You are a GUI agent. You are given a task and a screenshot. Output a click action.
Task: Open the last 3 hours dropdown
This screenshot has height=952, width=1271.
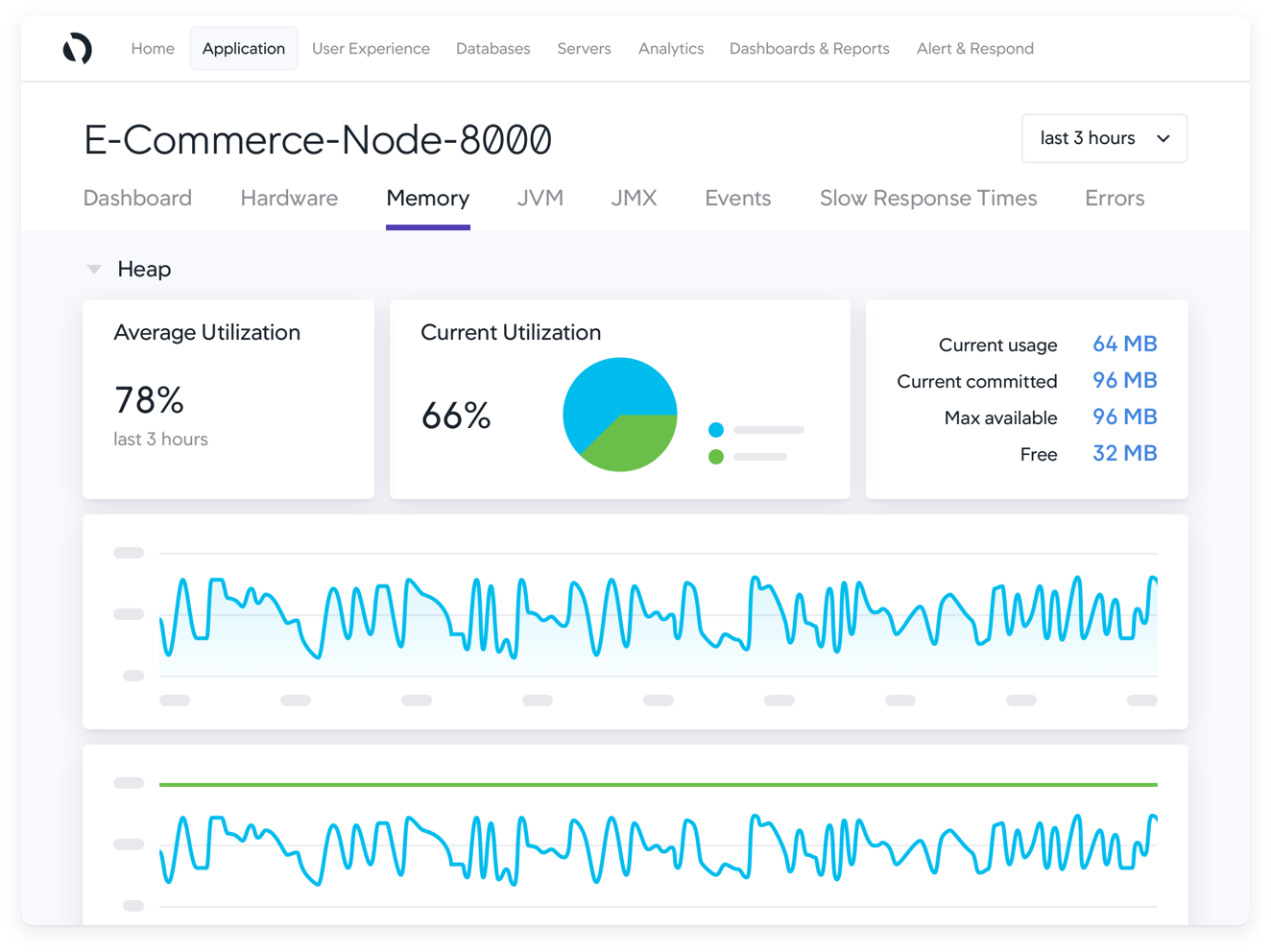[1104, 138]
